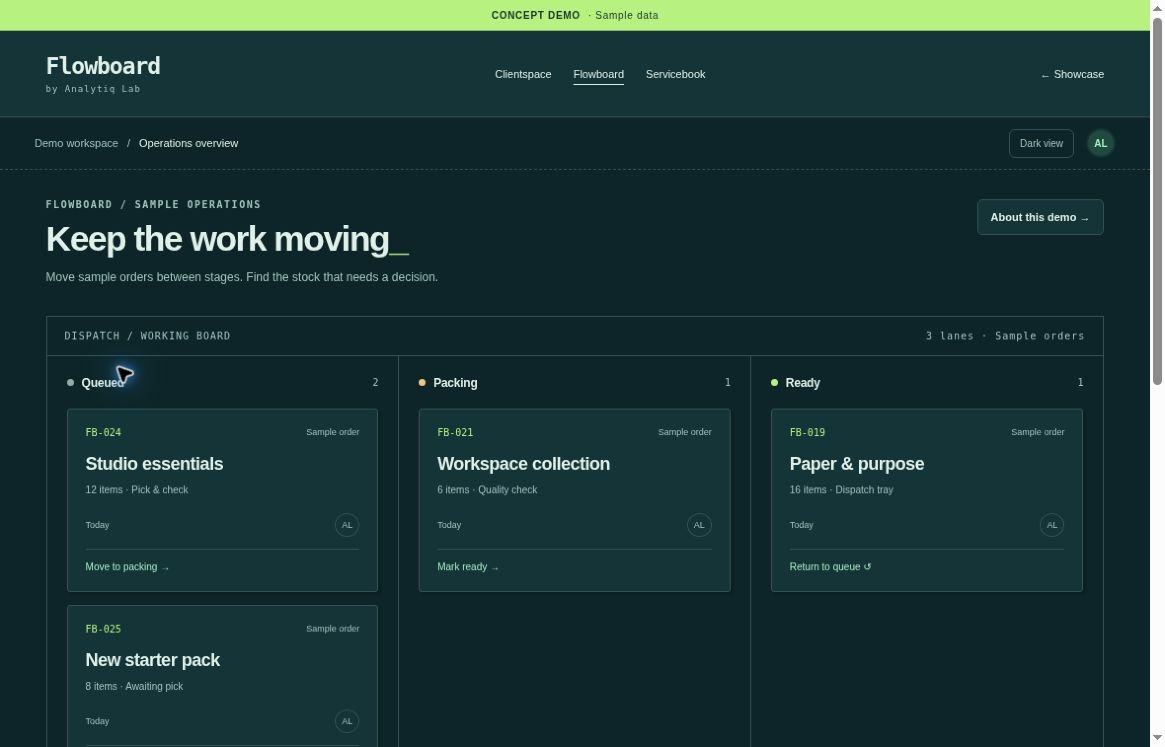Click 'Today' on the Workspace collection card

[449, 525]
